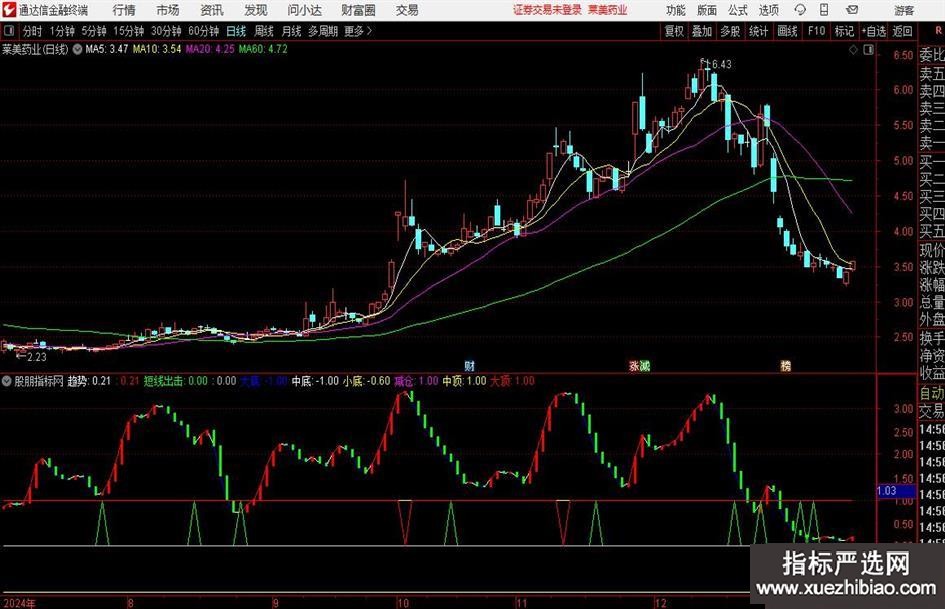The width and height of the screenshot is (945, 609).
Task: Open the 资讯 menu
Action: pos(212,10)
